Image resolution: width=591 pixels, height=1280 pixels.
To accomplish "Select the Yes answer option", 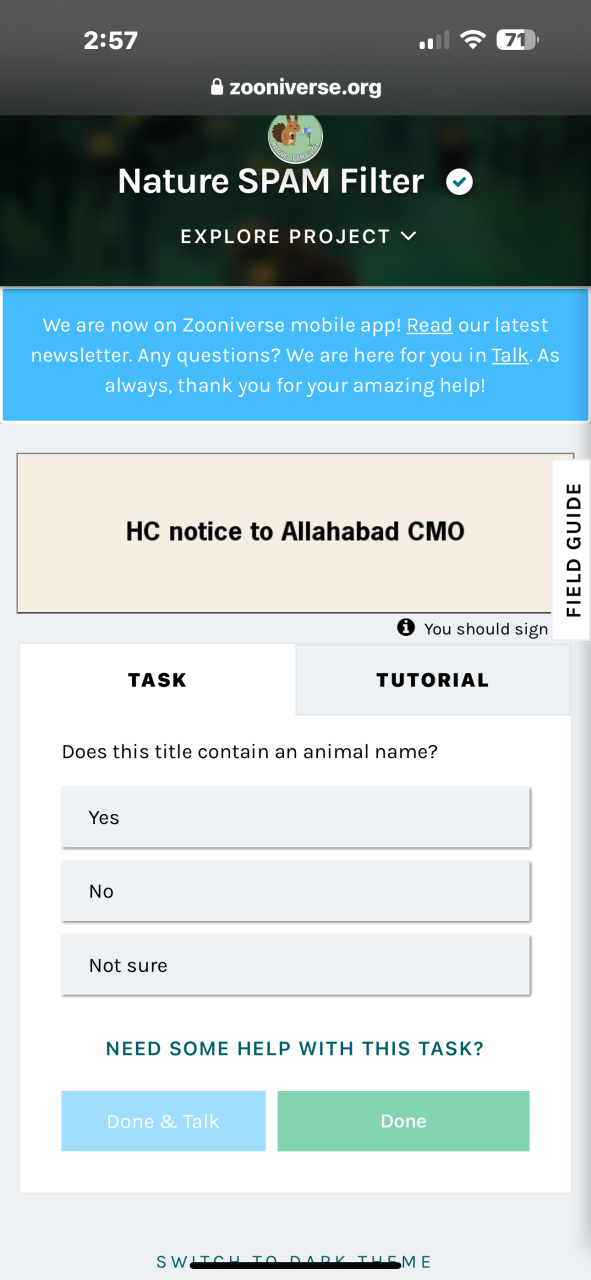I will [296, 817].
